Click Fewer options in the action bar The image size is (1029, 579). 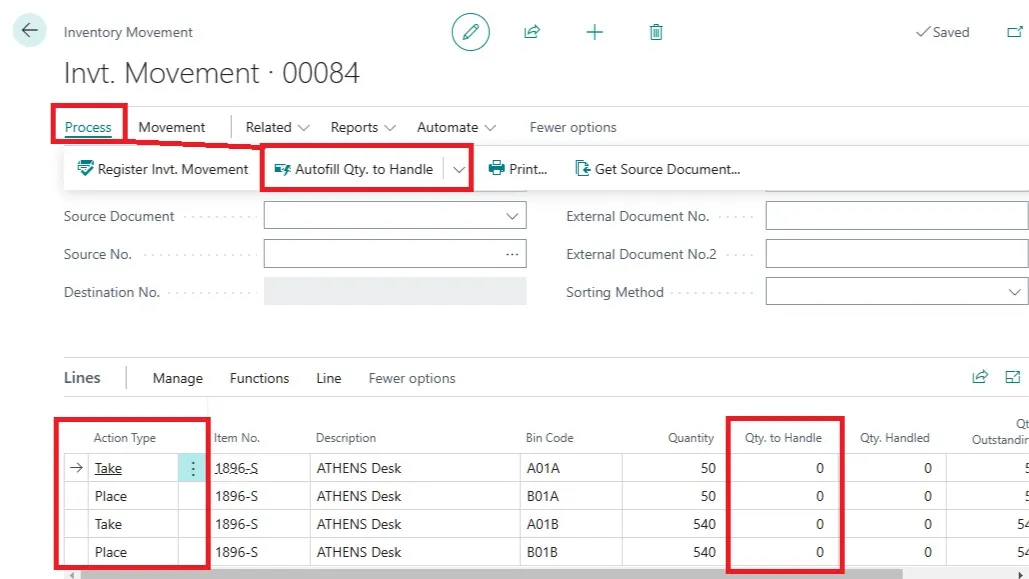(x=573, y=127)
